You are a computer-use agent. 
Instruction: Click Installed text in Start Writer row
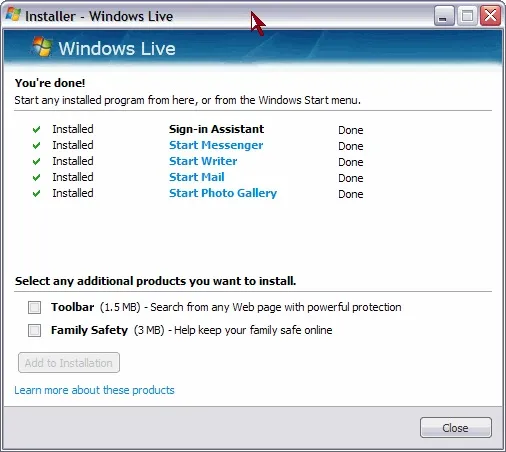[x=73, y=161]
